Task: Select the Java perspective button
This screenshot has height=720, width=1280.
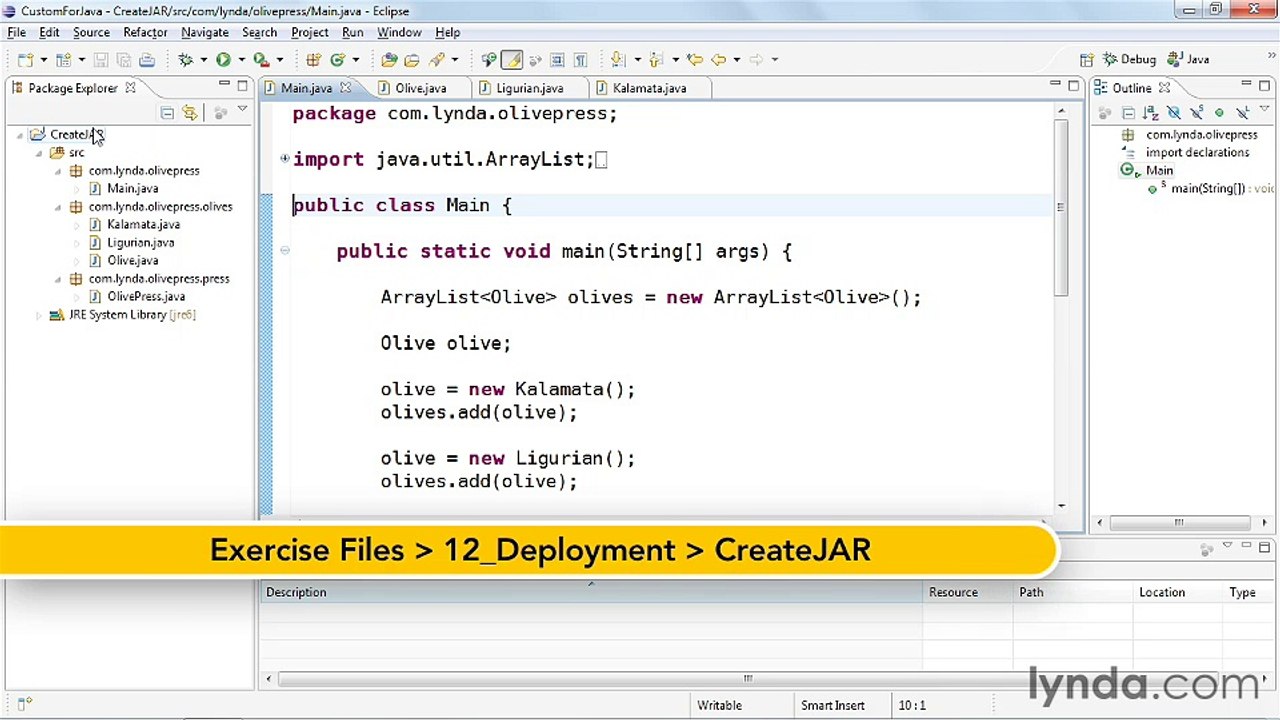Action: [1189, 60]
